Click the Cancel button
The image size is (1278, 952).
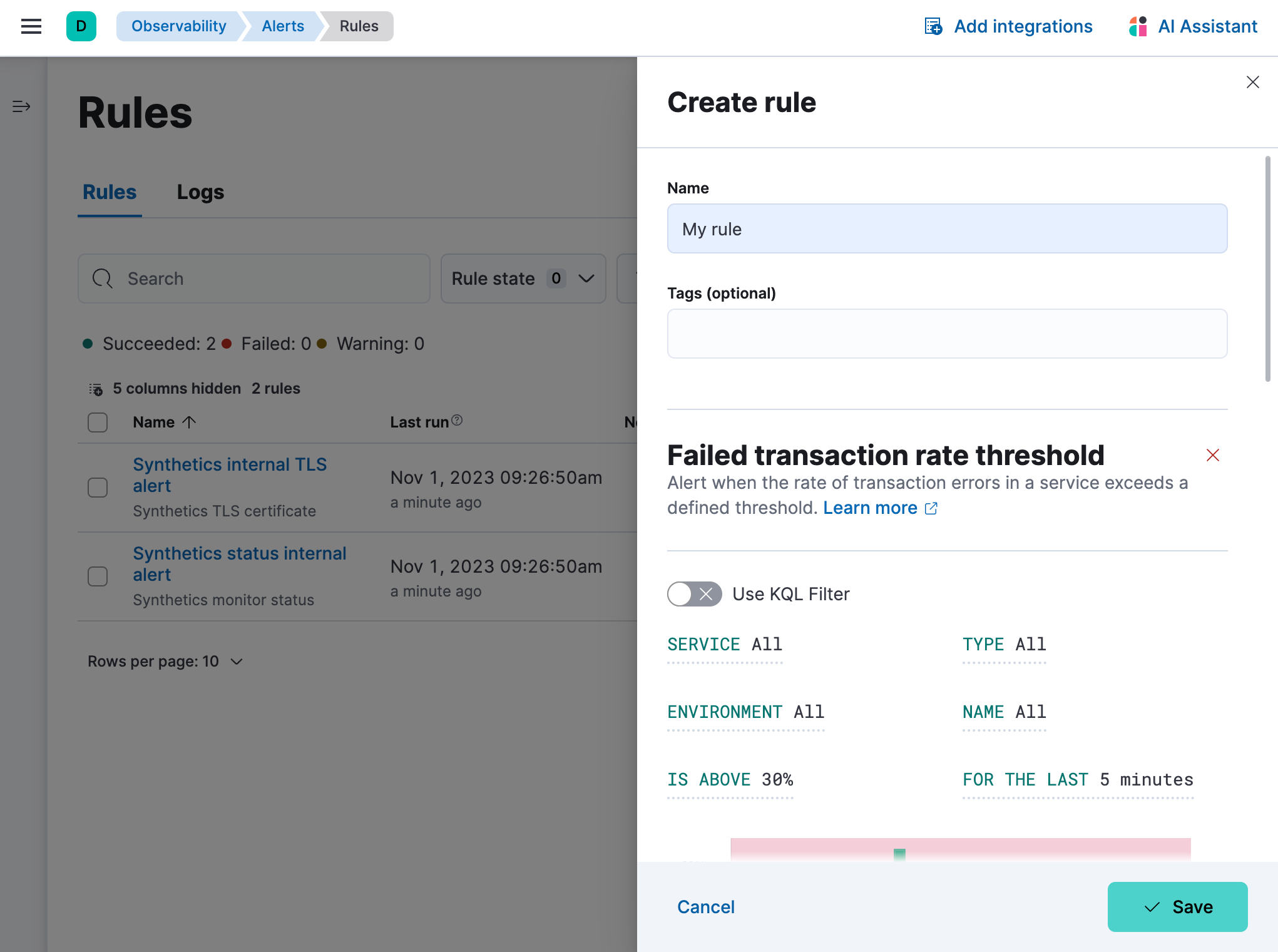pos(706,907)
